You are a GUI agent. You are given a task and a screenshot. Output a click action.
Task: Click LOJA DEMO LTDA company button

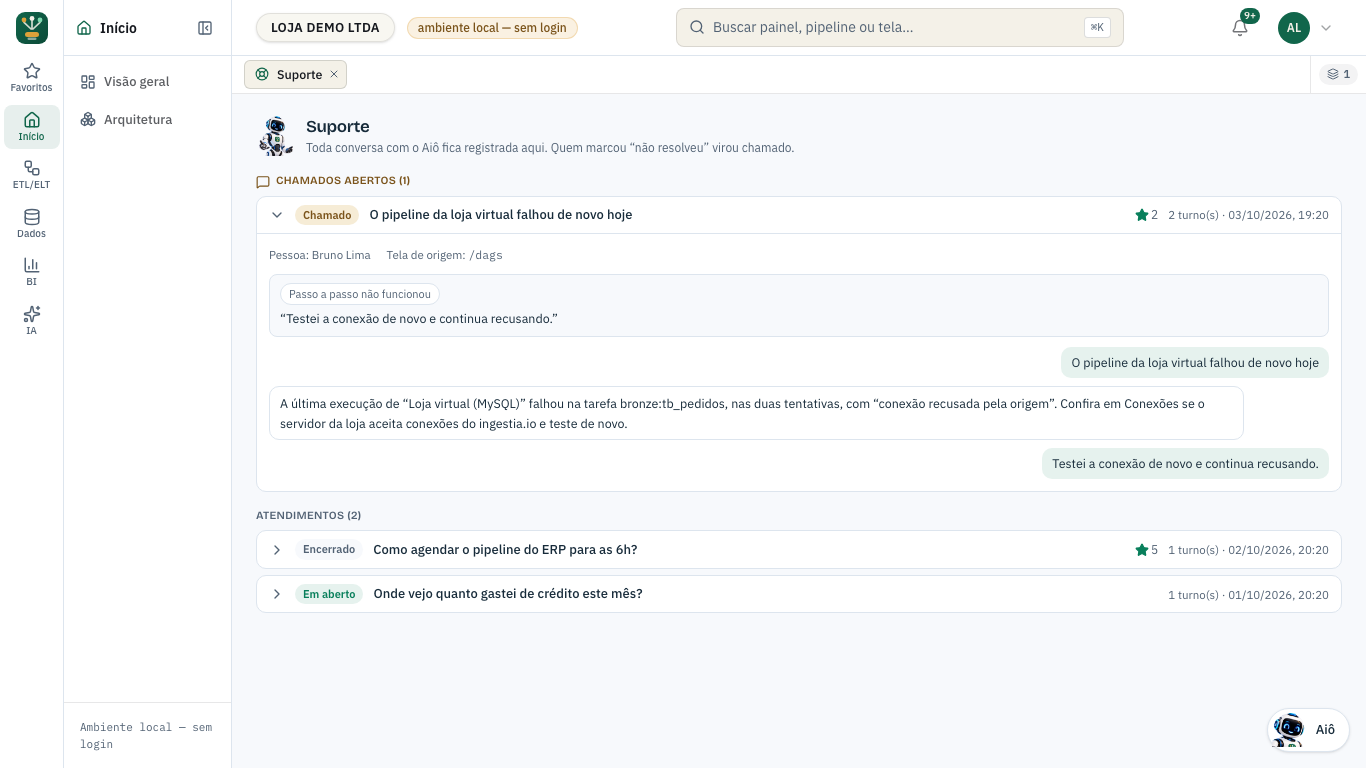[325, 28]
